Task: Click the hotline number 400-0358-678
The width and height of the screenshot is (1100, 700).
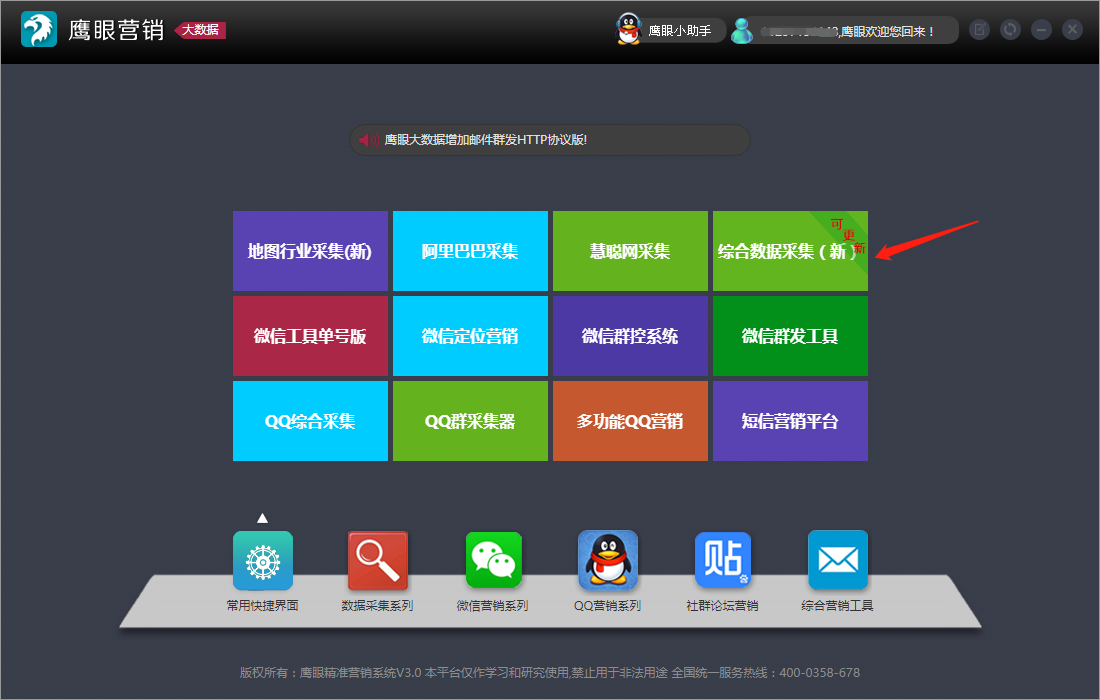Action: pyautogui.click(x=819, y=673)
